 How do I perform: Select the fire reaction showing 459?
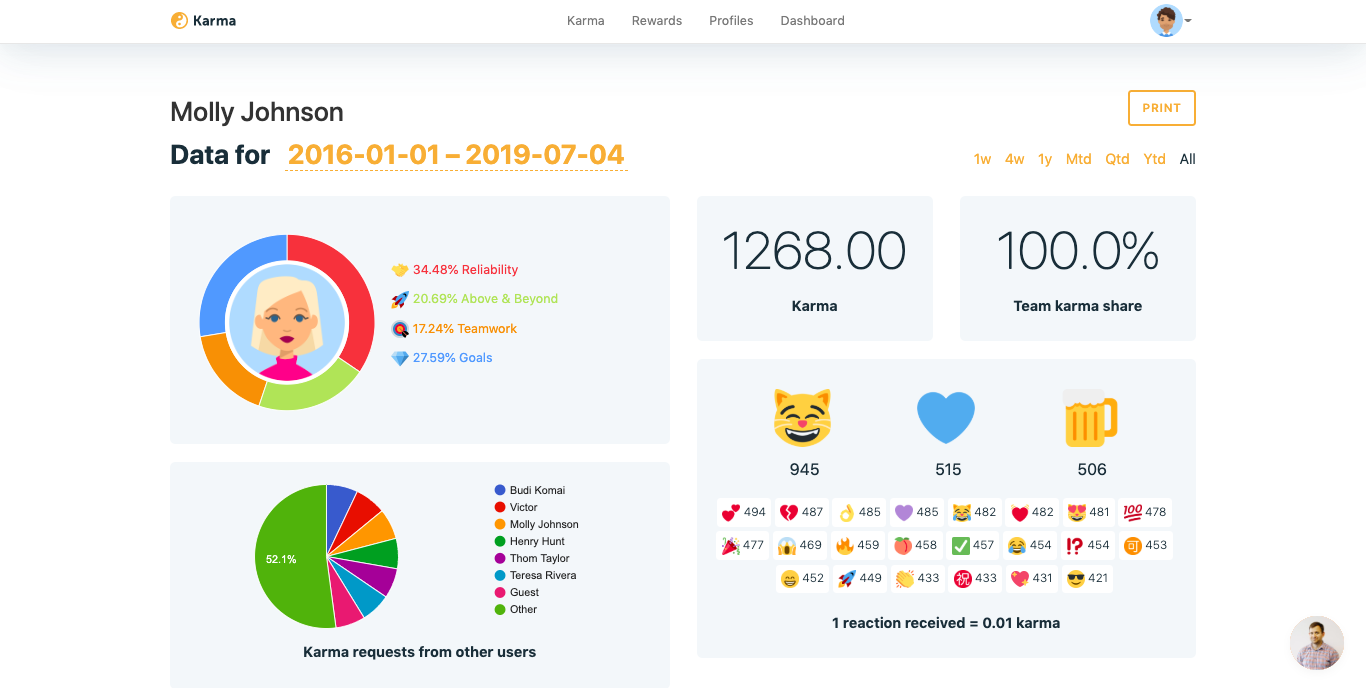point(858,545)
